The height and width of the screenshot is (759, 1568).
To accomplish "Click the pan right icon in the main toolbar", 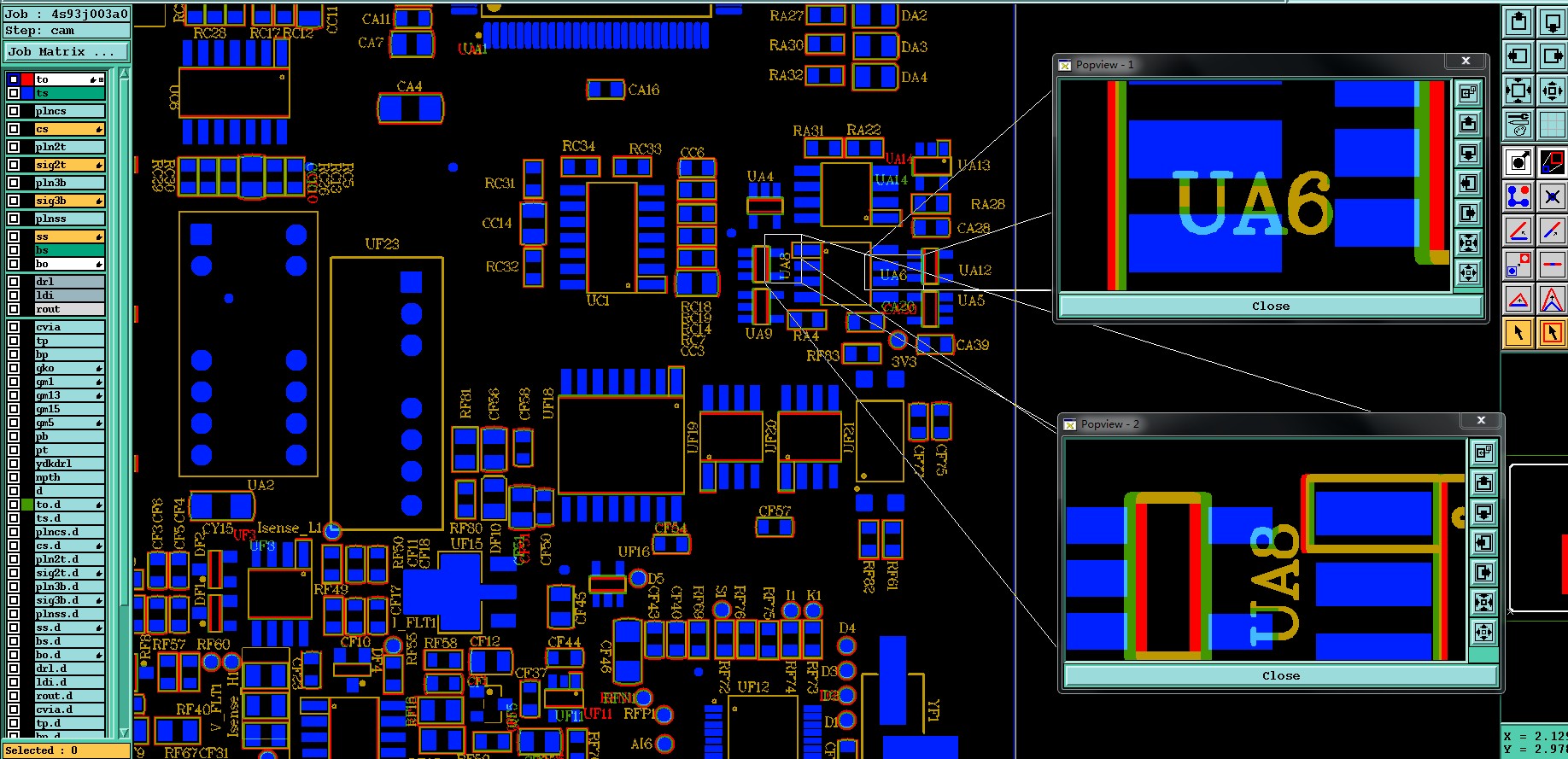I will (1552, 56).
